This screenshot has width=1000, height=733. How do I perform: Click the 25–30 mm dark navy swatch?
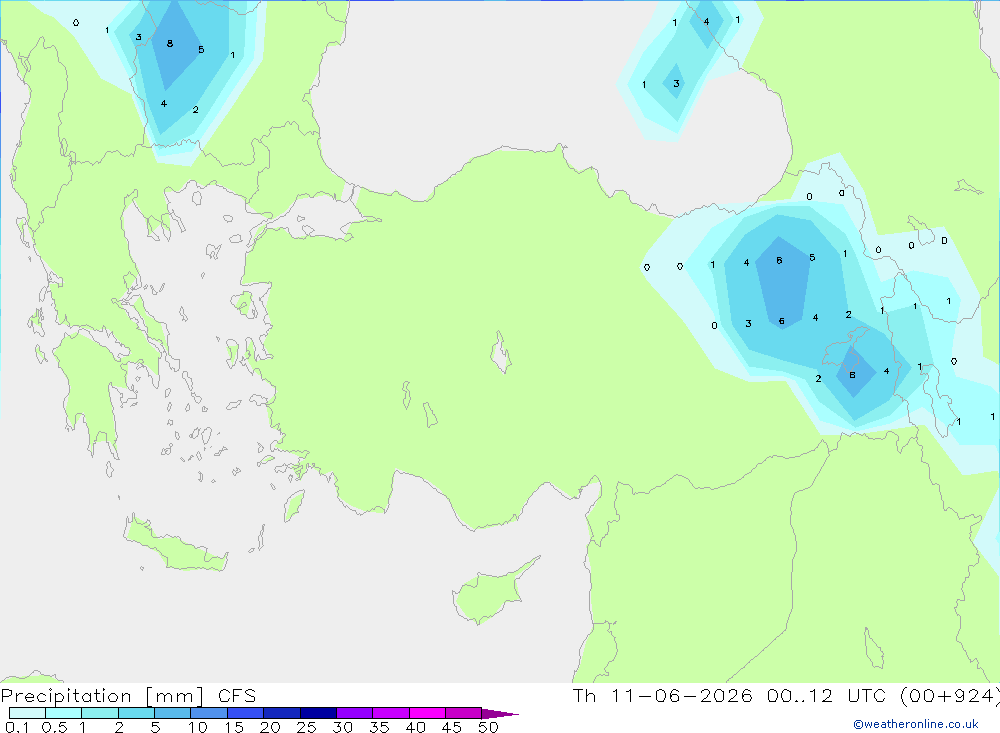318,713
